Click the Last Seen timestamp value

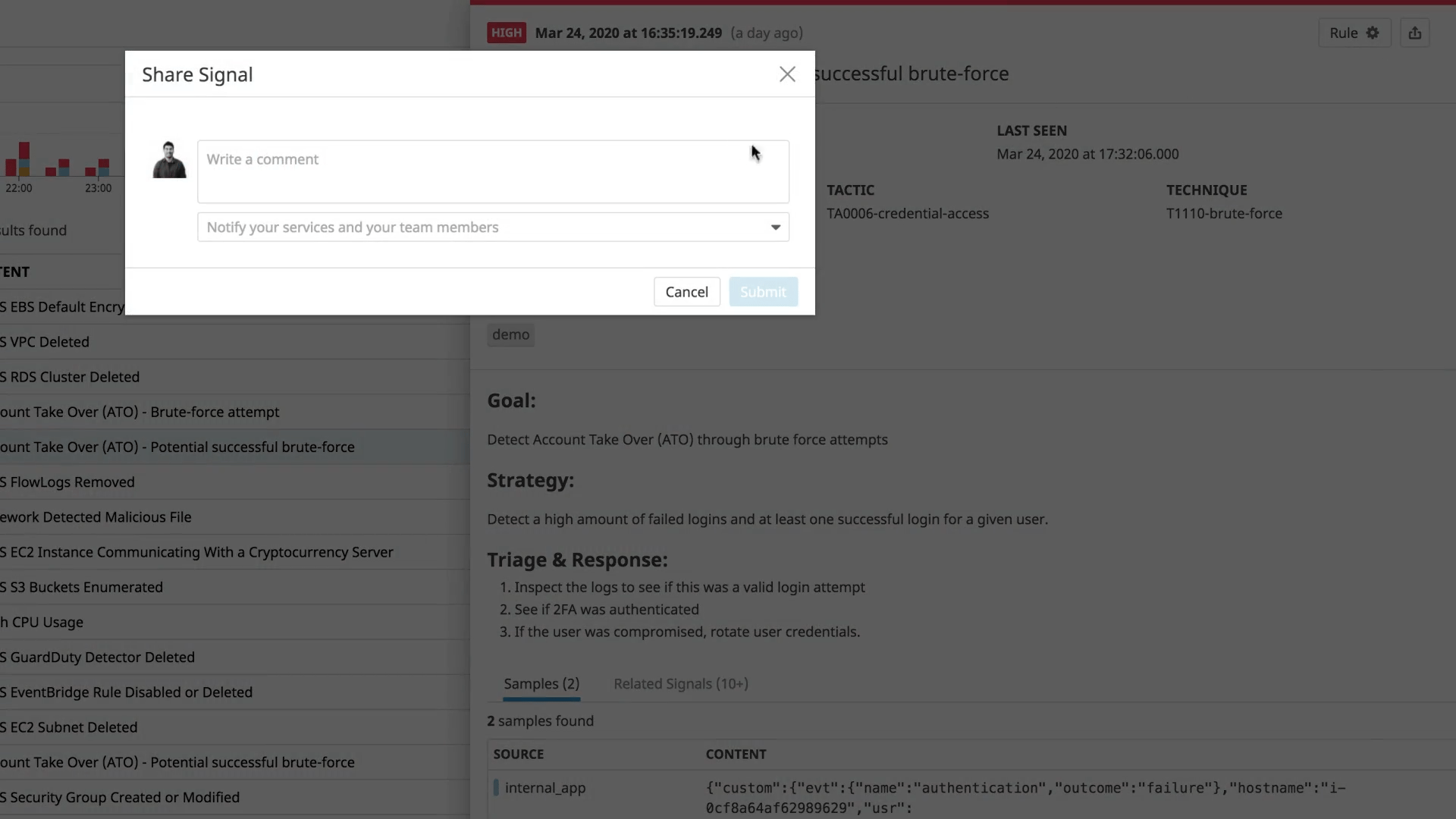click(1087, 154)
